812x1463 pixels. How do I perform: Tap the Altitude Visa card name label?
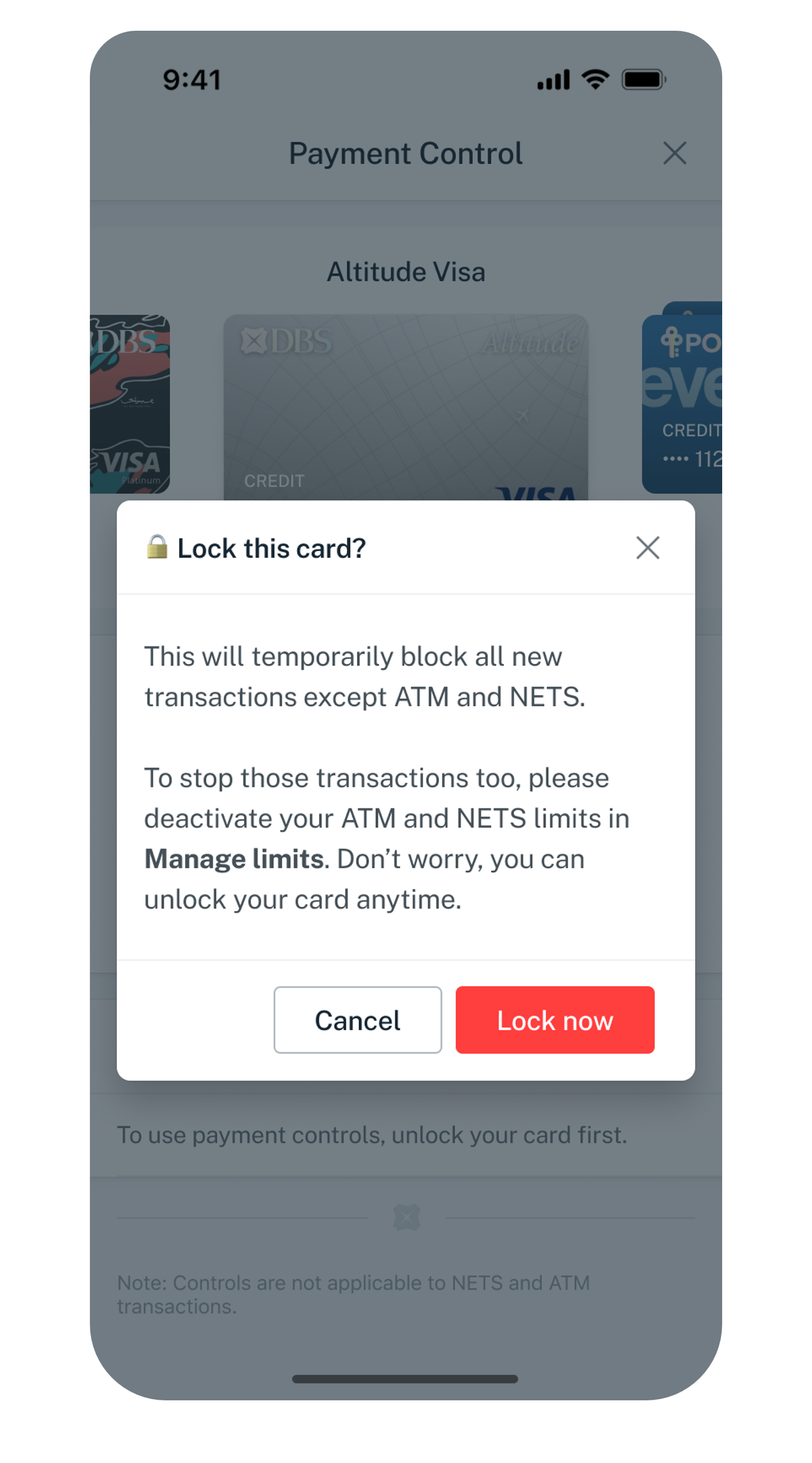406,272
